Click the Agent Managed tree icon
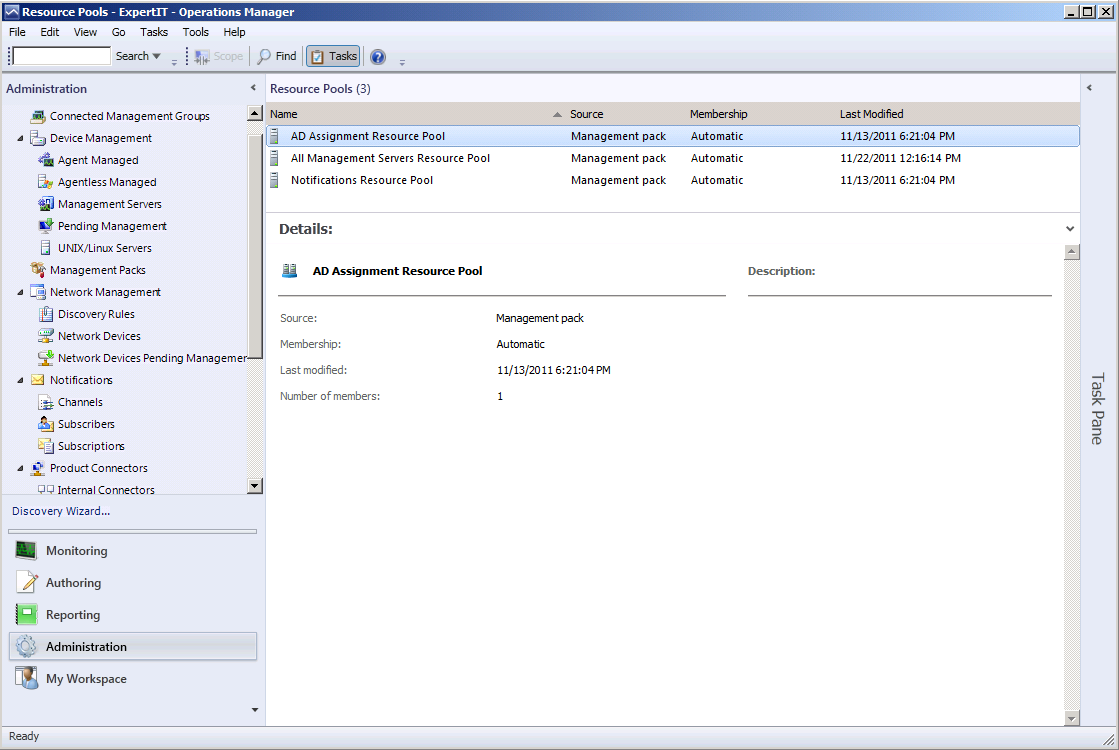 click(x=45, y=160)
